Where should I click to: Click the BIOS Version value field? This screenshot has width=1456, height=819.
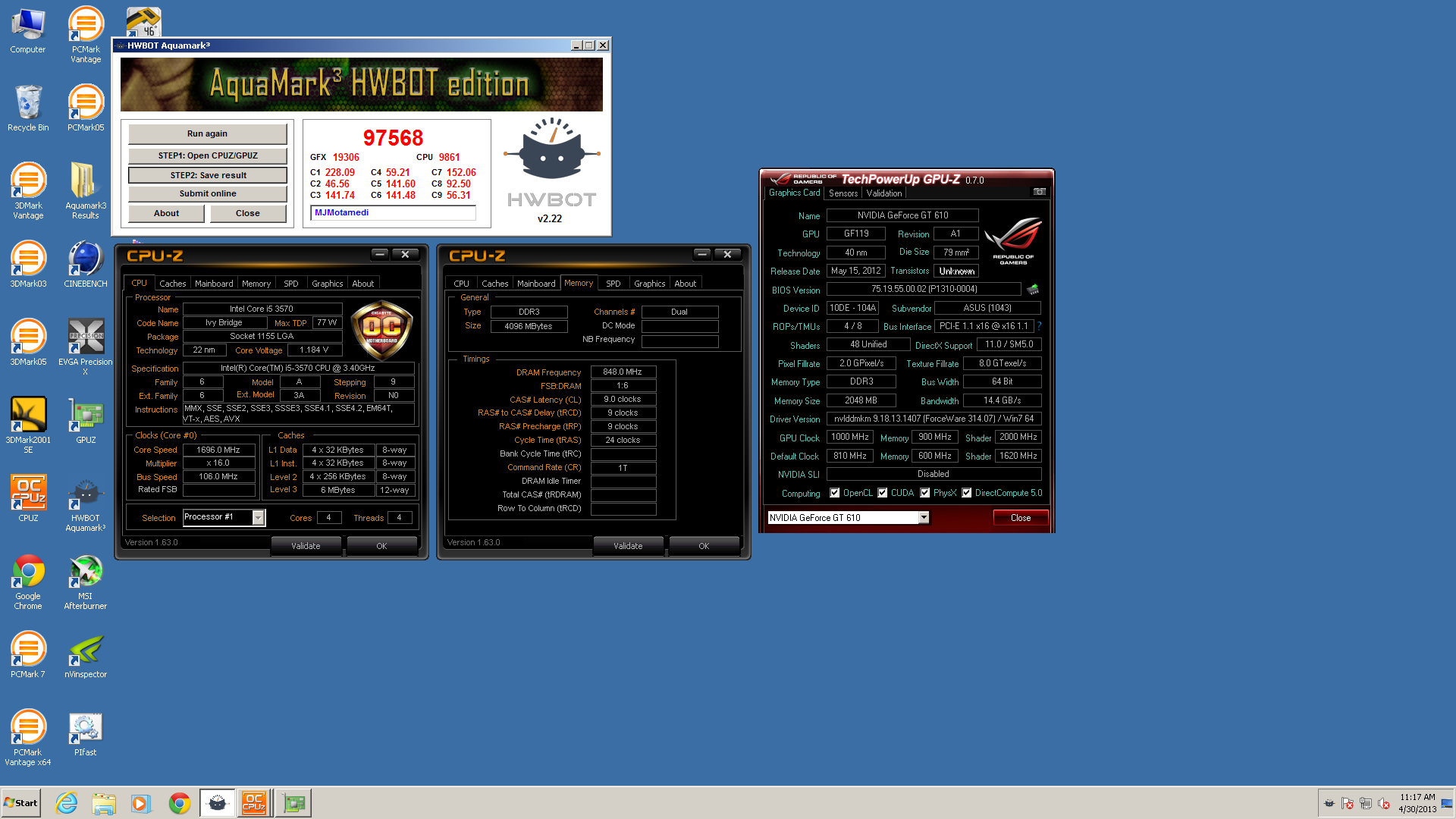[924, 289]
